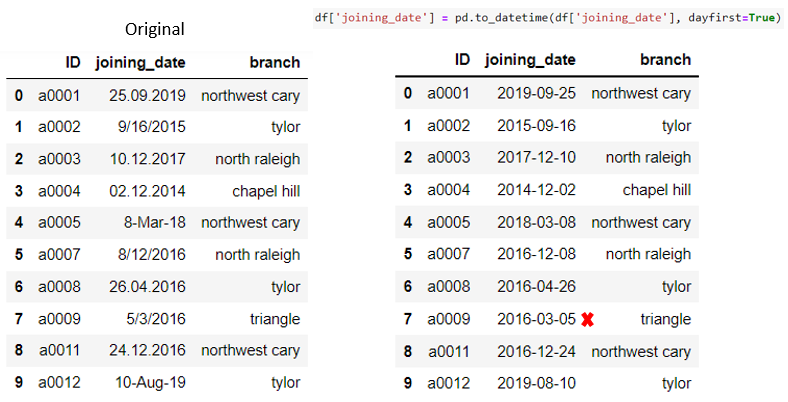Select the date cell 10-Aug-19
788x402 pixels.
150,382
